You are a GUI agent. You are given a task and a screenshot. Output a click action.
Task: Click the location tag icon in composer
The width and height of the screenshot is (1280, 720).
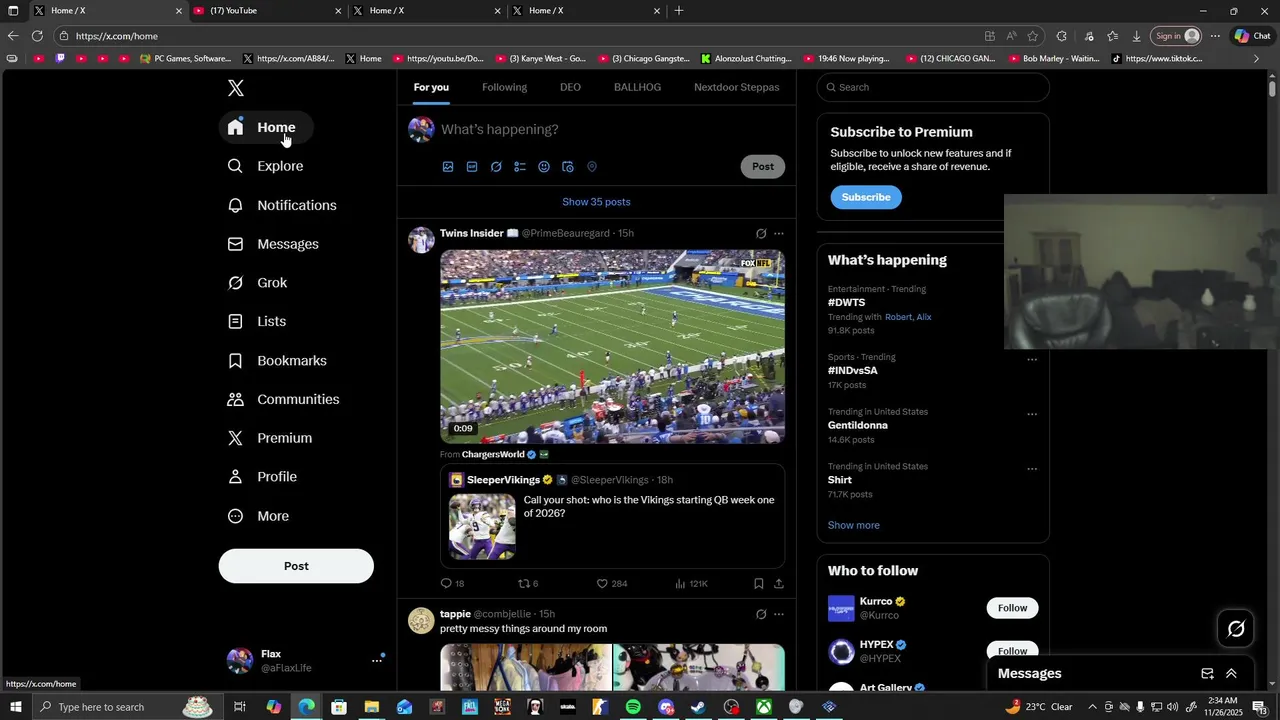(592, 167)
